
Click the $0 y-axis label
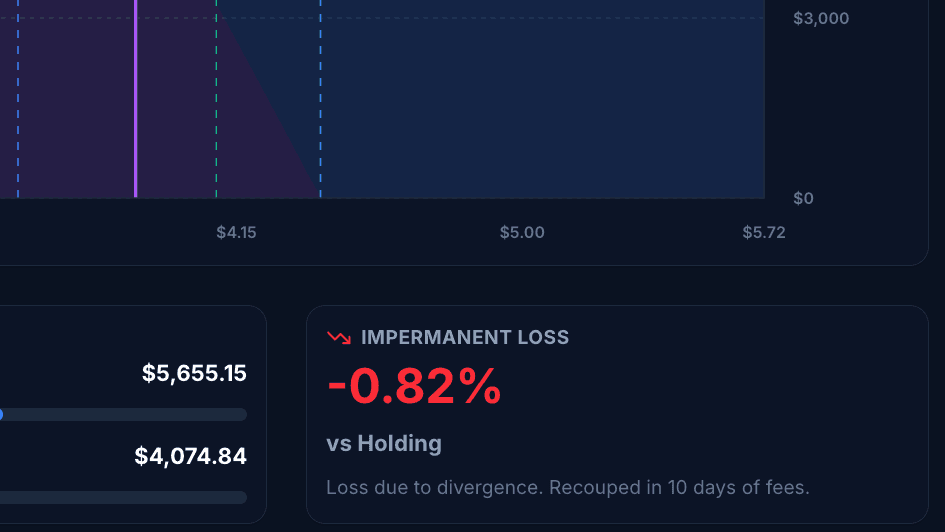[803, 198]
